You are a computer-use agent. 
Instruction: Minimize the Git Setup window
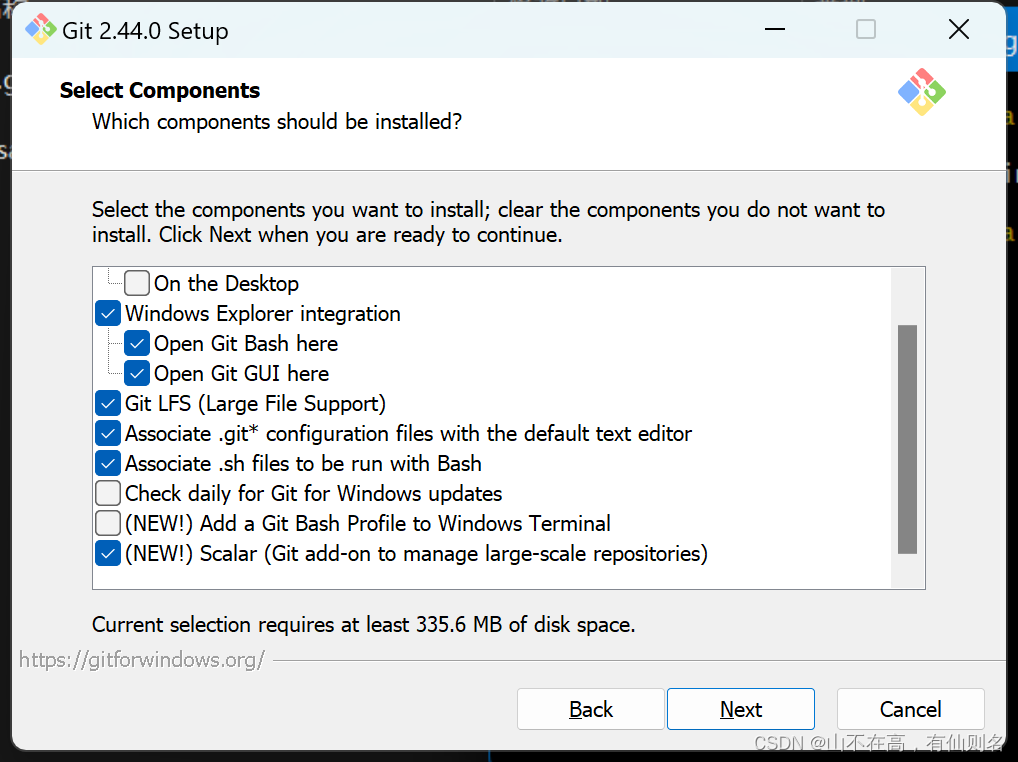pos(774,29)
